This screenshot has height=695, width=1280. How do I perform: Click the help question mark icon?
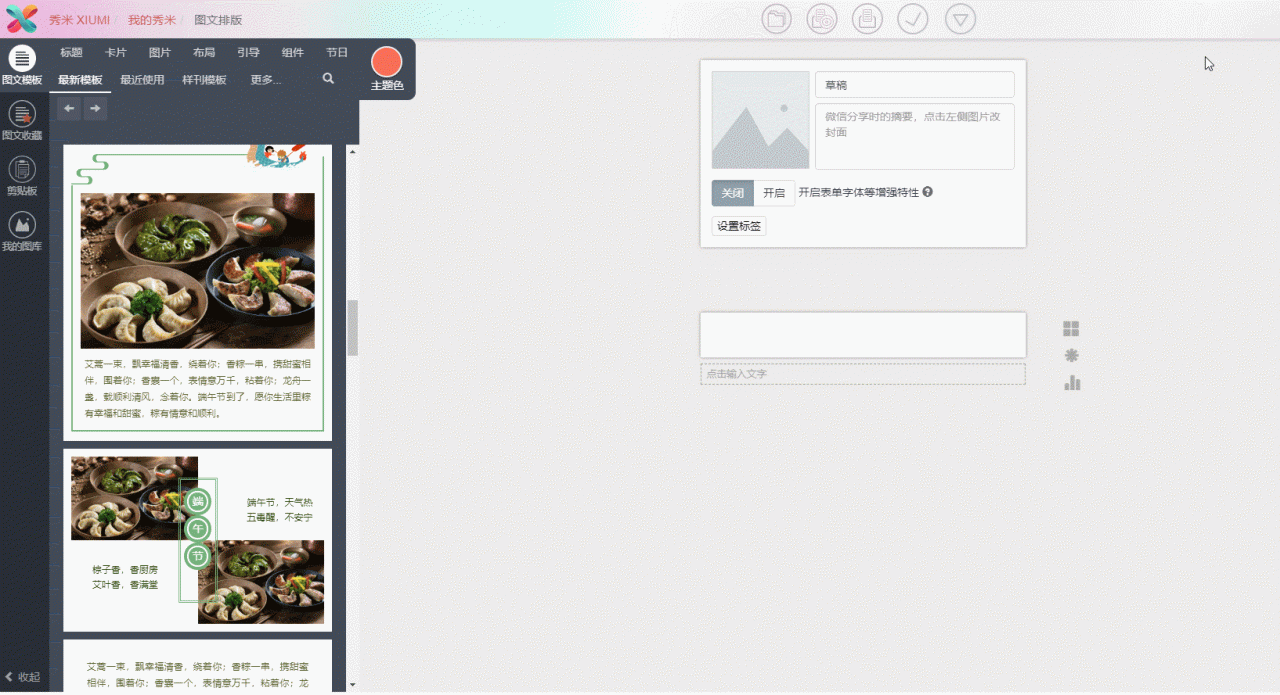coord(927,192)
